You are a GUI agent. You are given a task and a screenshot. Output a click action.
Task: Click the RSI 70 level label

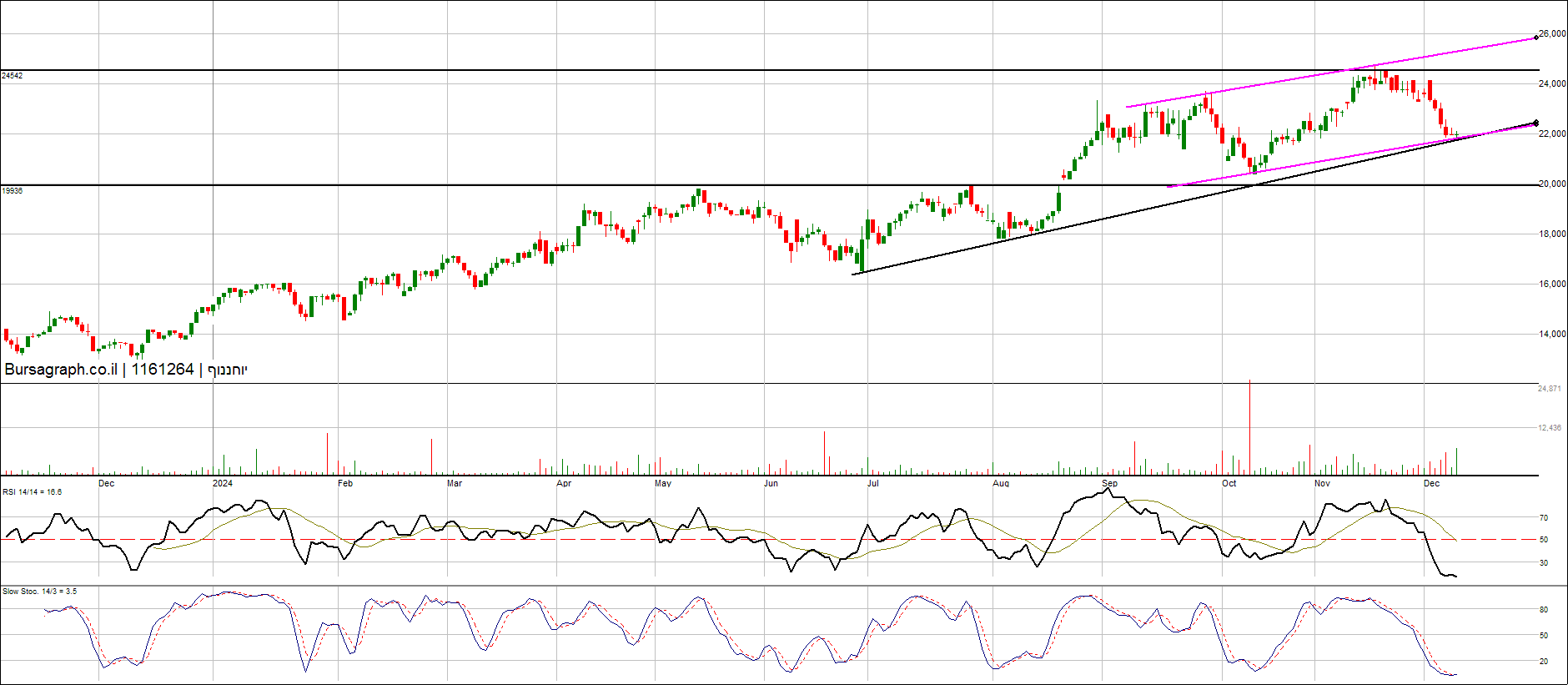[x=1544, y=518]
